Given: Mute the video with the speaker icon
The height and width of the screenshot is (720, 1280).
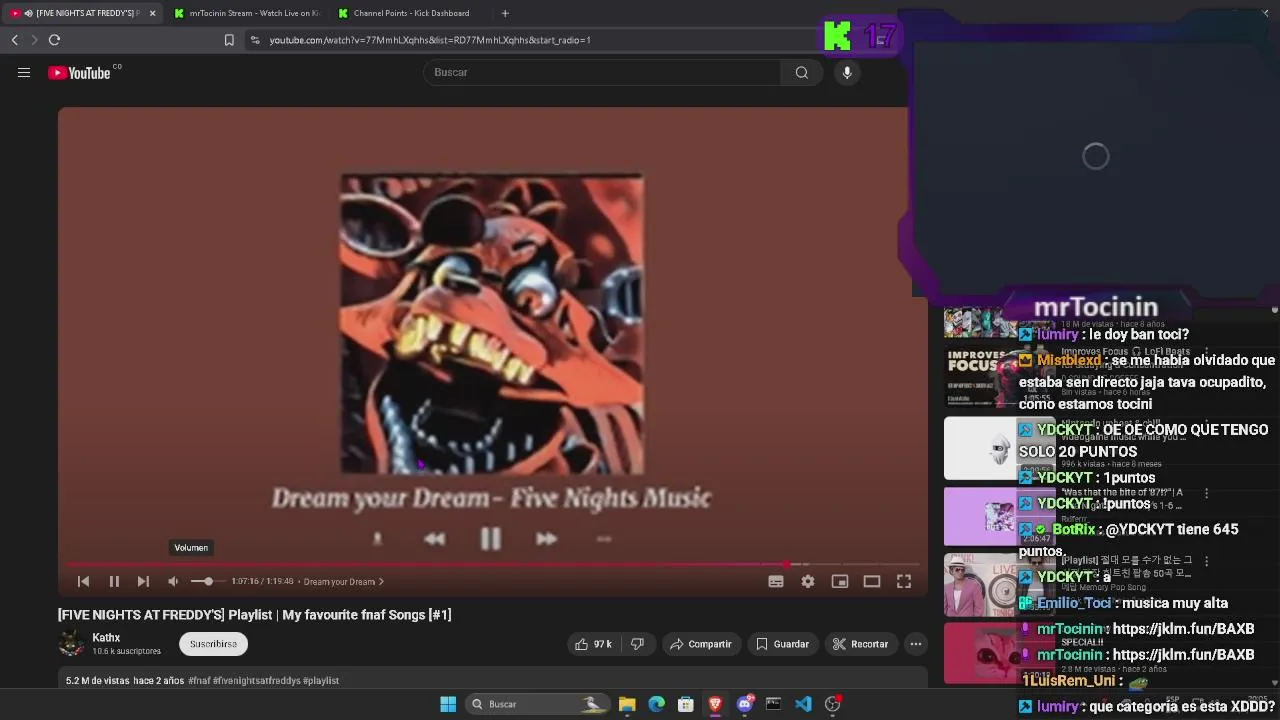Looking at the screenshot, I should [173, 581].
